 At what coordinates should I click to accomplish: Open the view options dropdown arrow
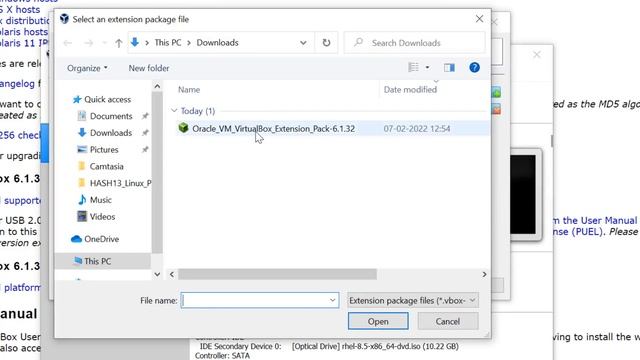427,67
